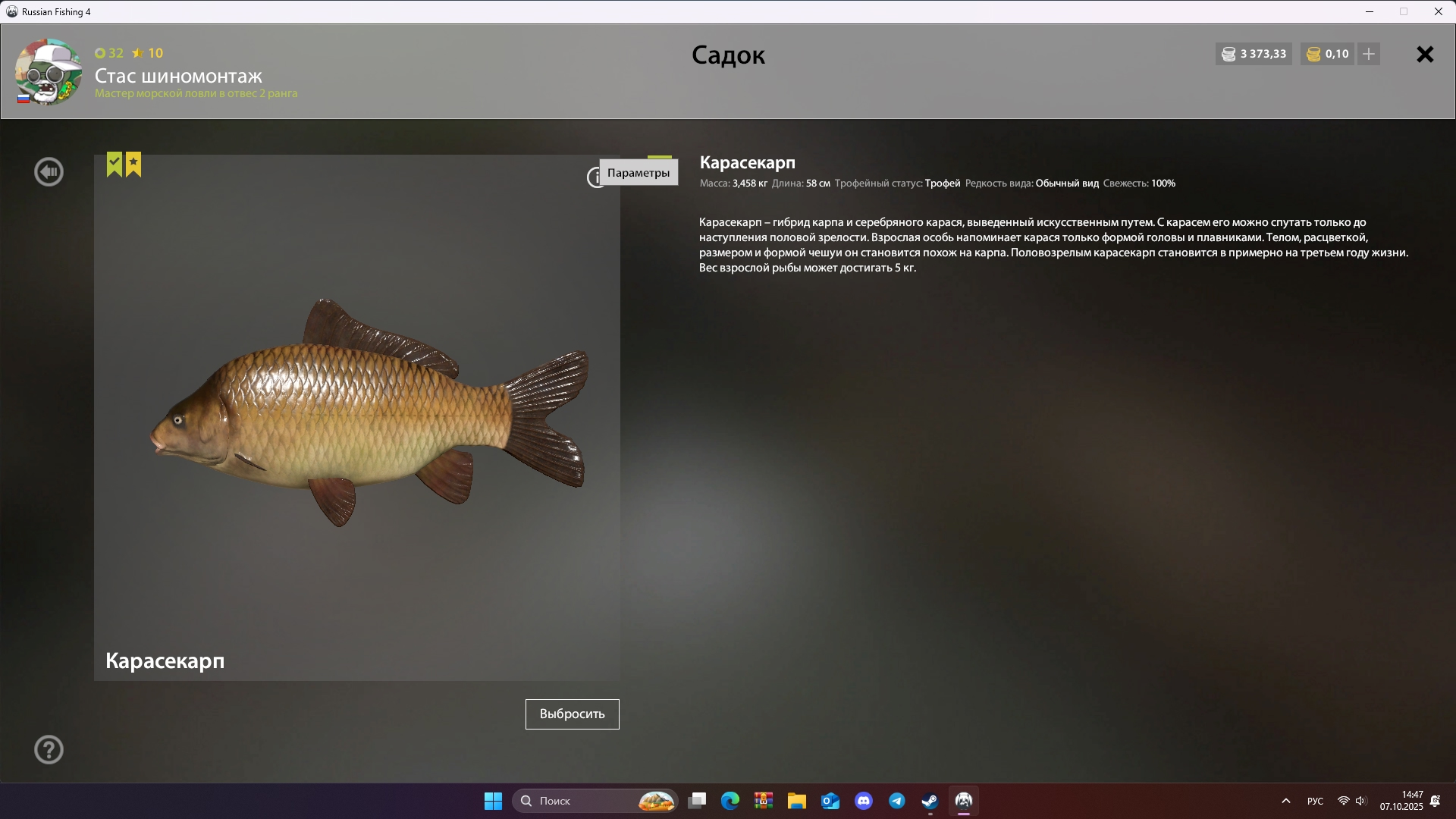1456x819 pixels.
Task: Click the Карасекарп fish image
Action: (x=369, y=413)
